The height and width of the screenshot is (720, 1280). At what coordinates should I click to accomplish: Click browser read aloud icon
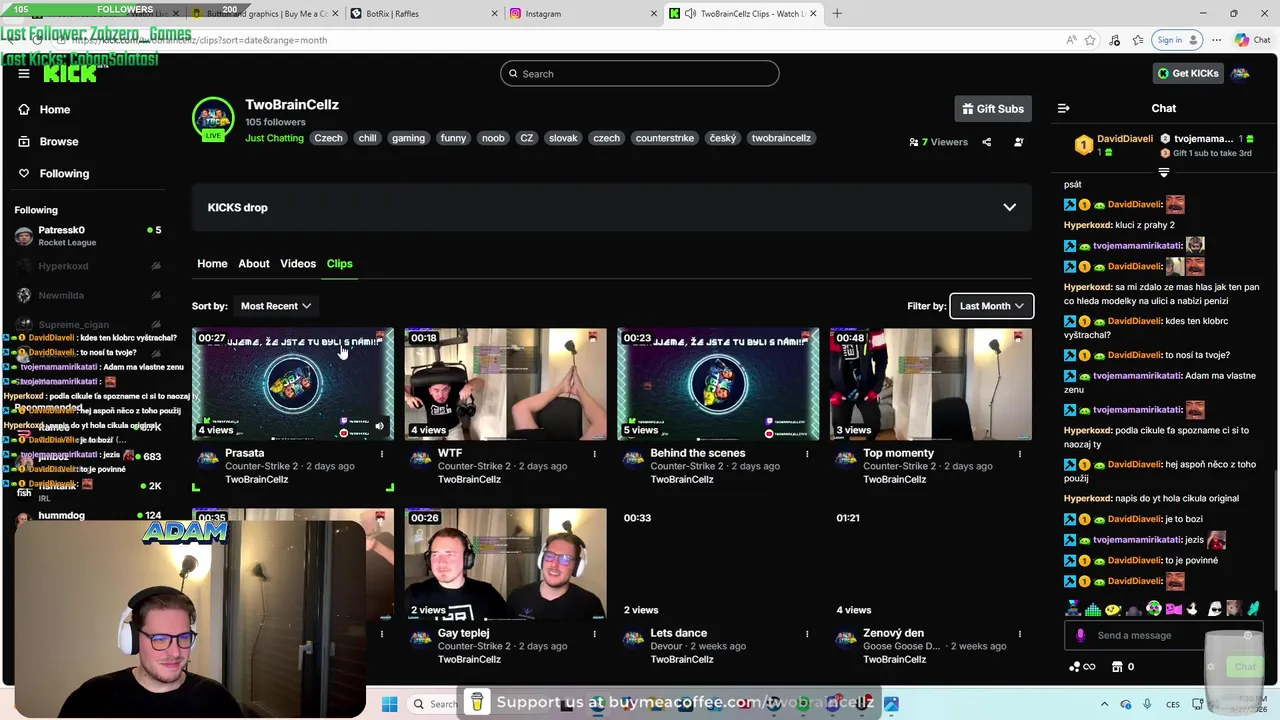pyautogui.click(x=1070, y=40)
